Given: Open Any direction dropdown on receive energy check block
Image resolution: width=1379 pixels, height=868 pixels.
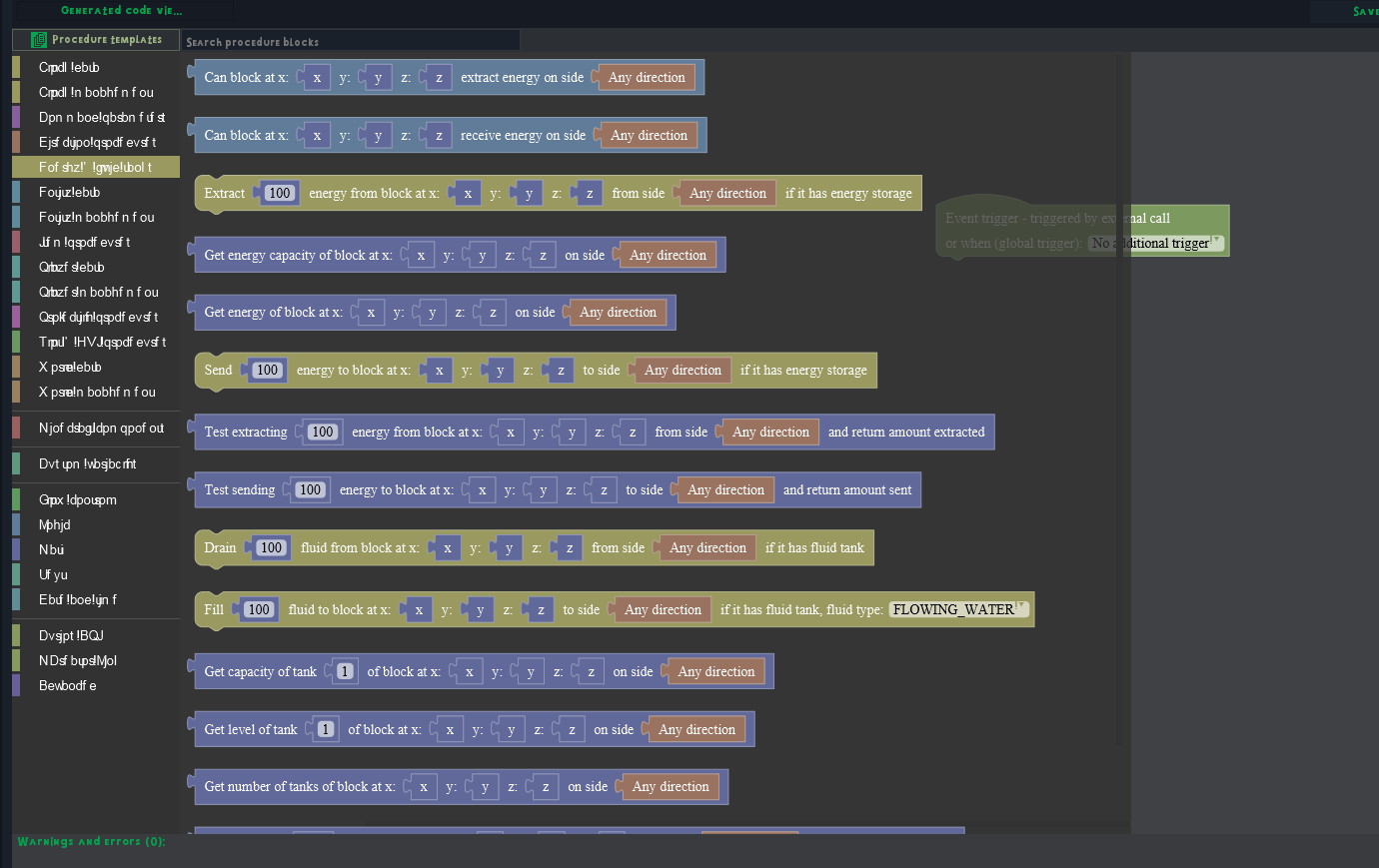Looking at the screenshot, I should click(x=649, y=135).
